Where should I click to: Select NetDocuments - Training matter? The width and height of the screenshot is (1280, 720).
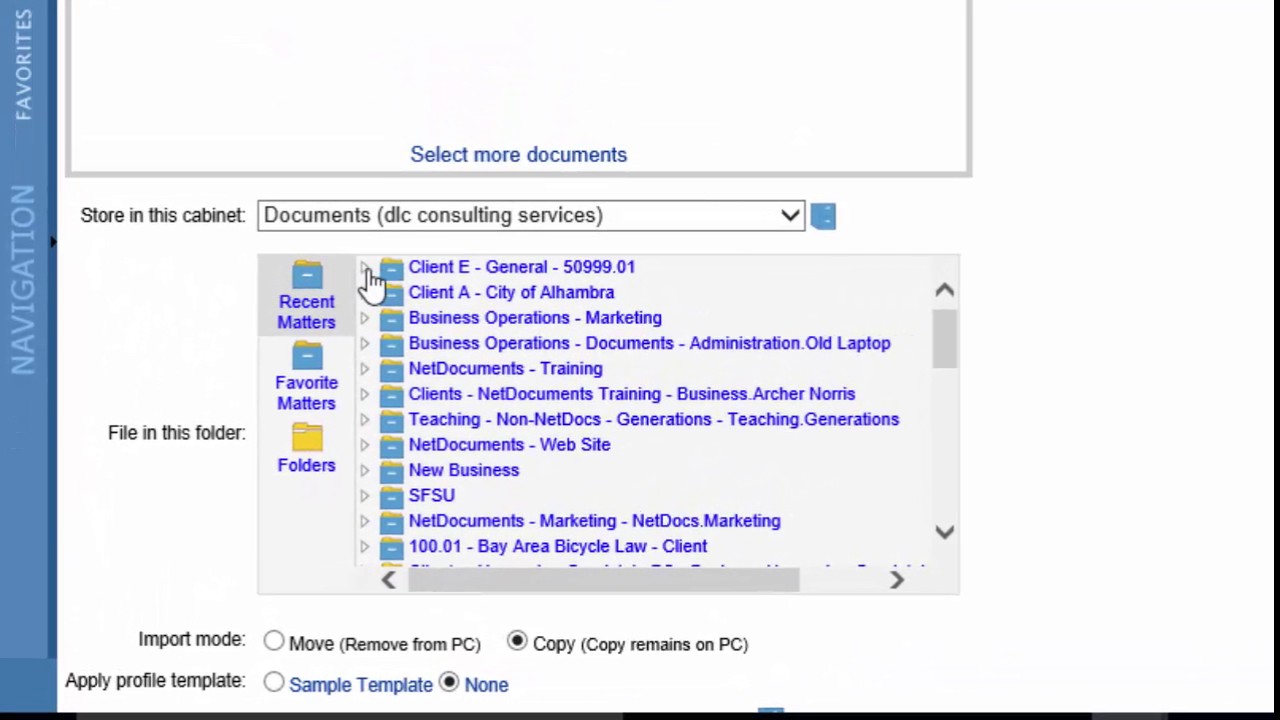point(505,369)
